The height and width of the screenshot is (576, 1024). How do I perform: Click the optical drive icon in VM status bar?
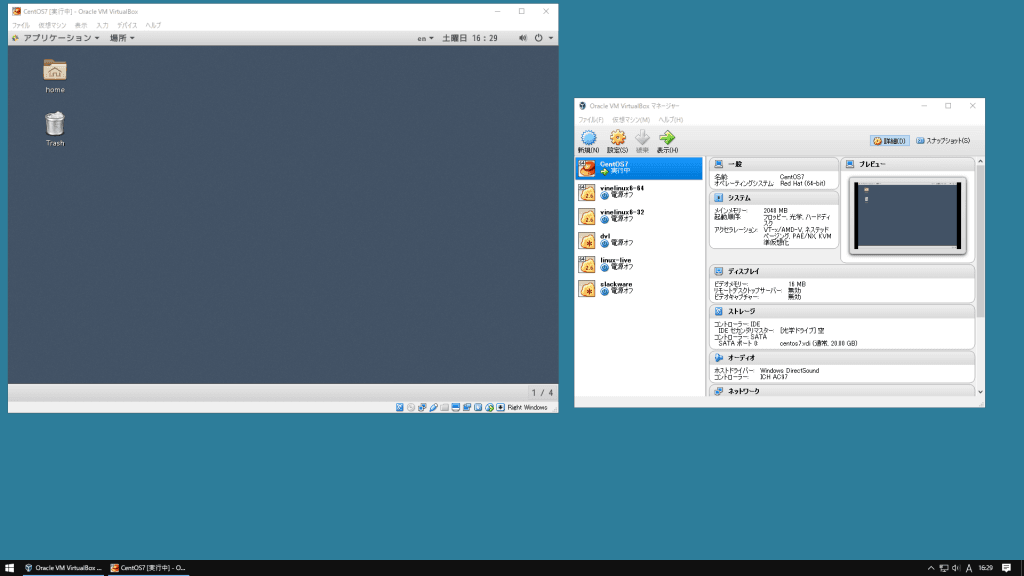pyautogui.click(x=410, y=407)
